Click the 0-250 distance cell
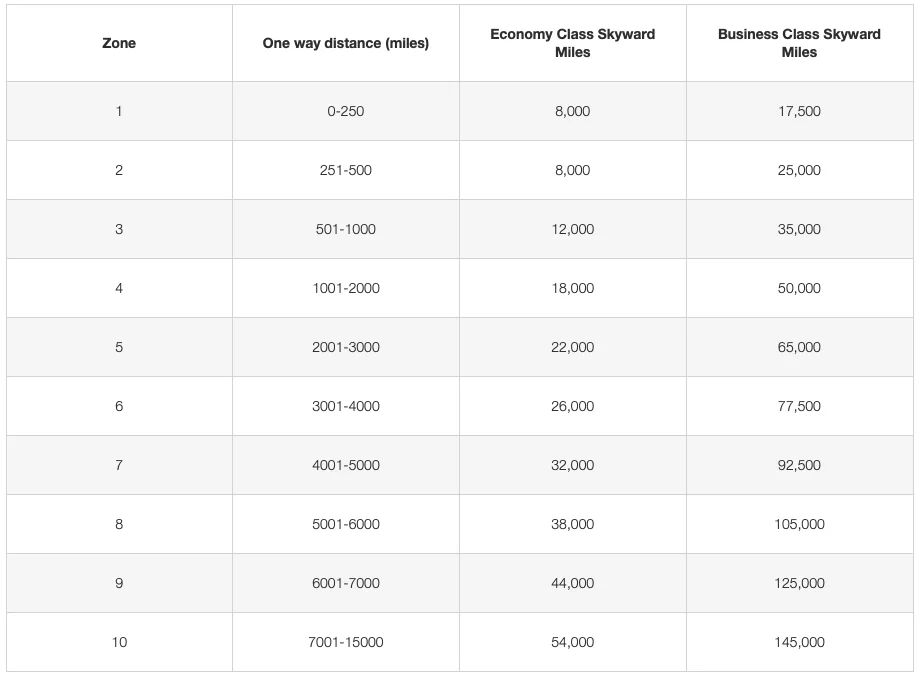Image resolution: width=923 pixels, height=681 pixels. point(345,111)
